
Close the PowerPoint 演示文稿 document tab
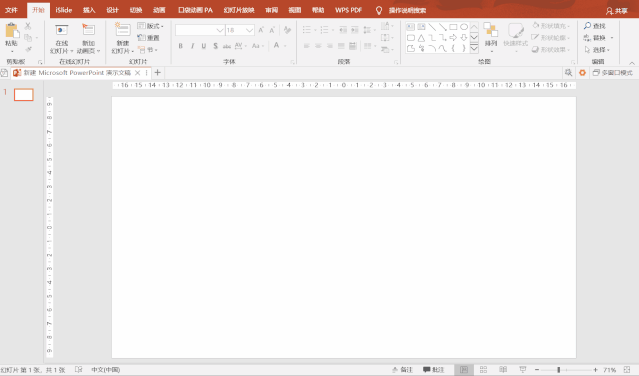137,73
